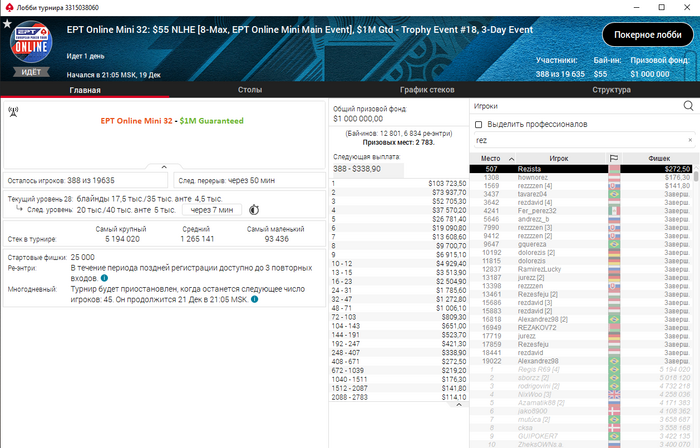
Task: Click the 1st place payout $103 723,50
Action: pos(447,183)
